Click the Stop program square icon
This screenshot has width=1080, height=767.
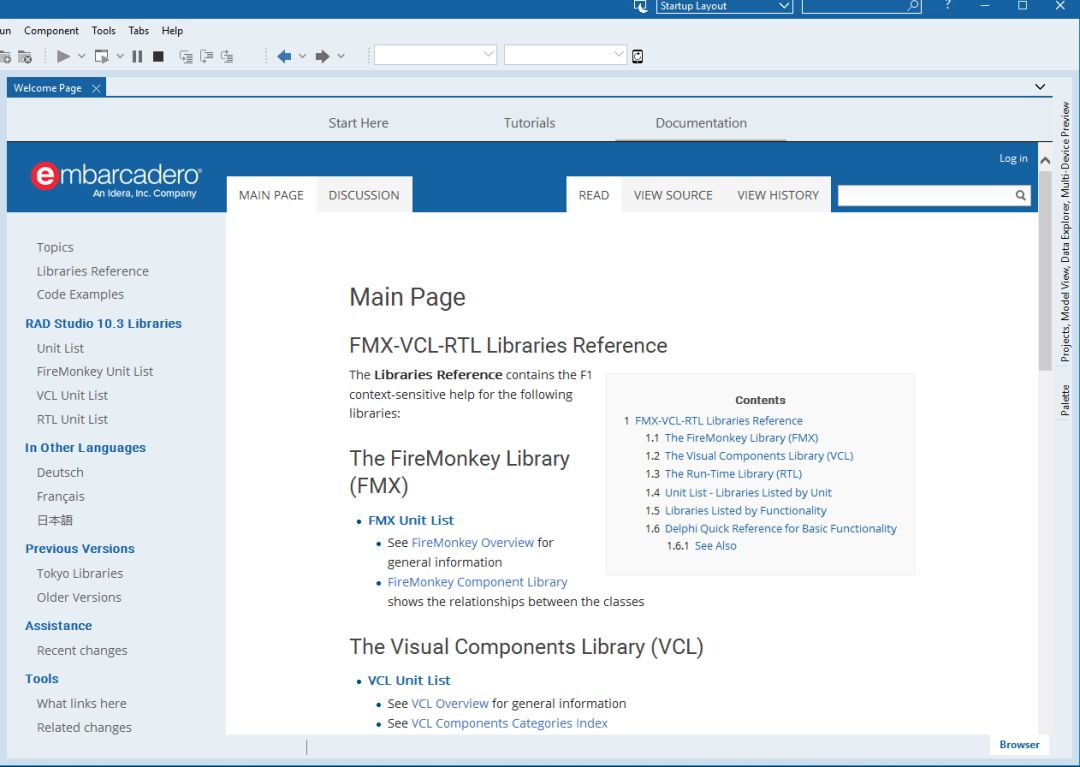coord(158,56)
